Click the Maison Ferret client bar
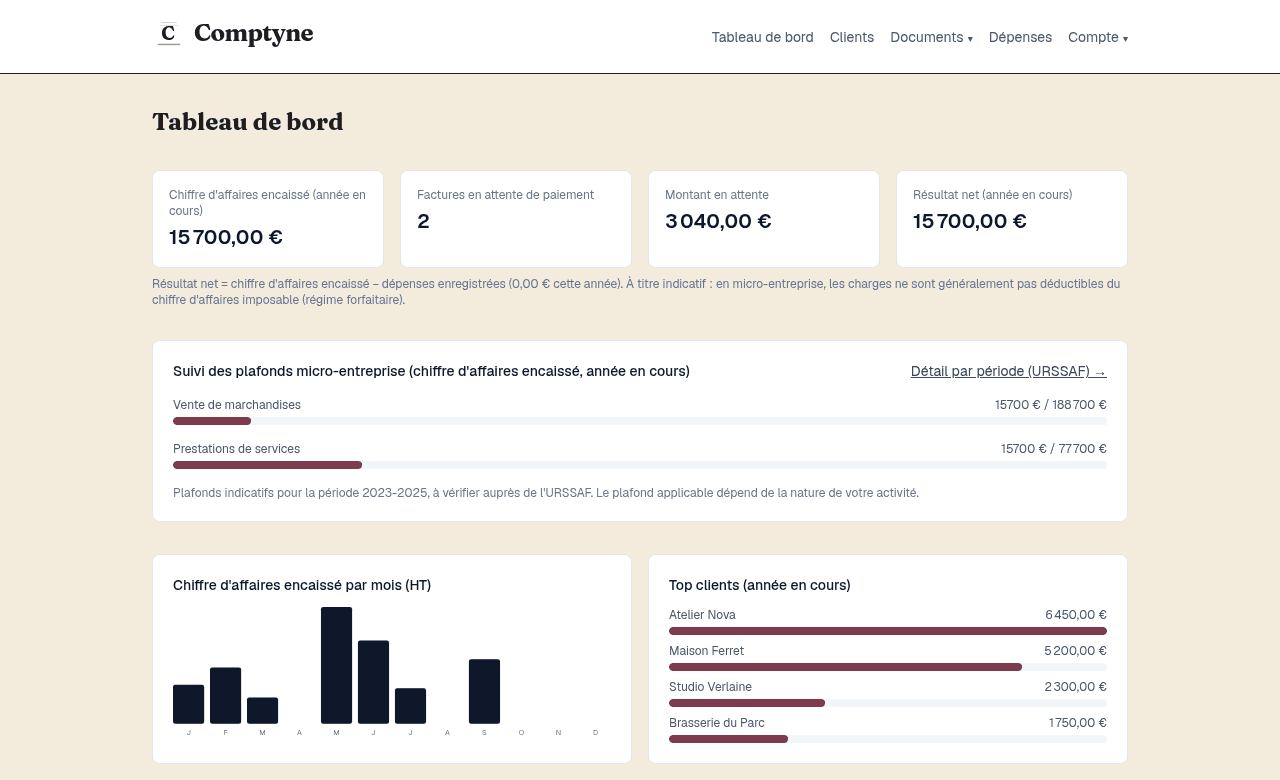The image size is (1280, 780). point(888,667)
